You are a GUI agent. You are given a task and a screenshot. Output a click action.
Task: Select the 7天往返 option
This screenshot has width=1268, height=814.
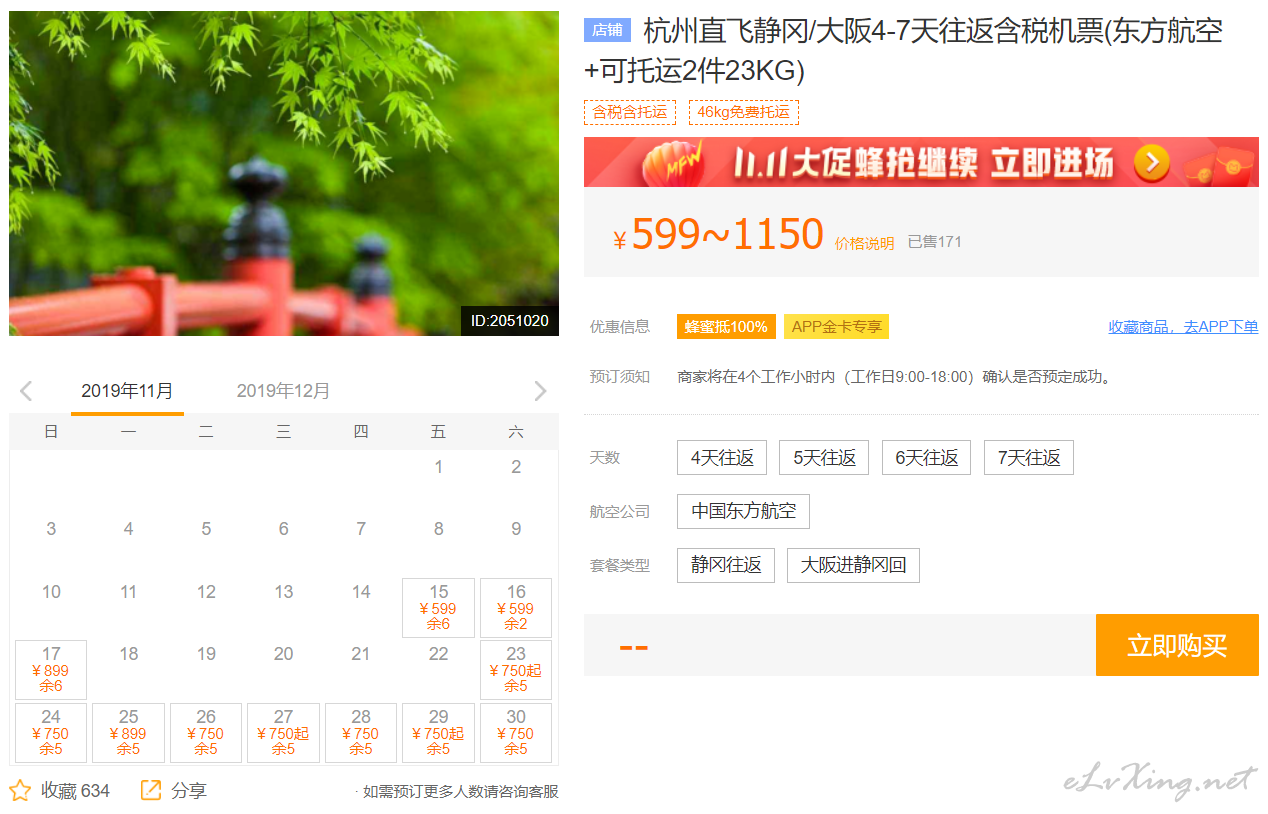(1029, 458)
